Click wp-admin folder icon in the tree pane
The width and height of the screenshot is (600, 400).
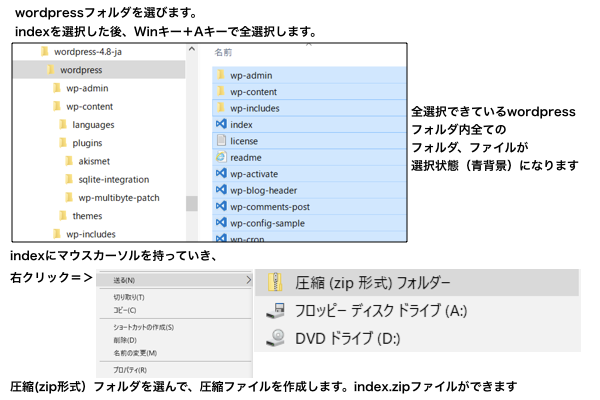coord(57,88)
